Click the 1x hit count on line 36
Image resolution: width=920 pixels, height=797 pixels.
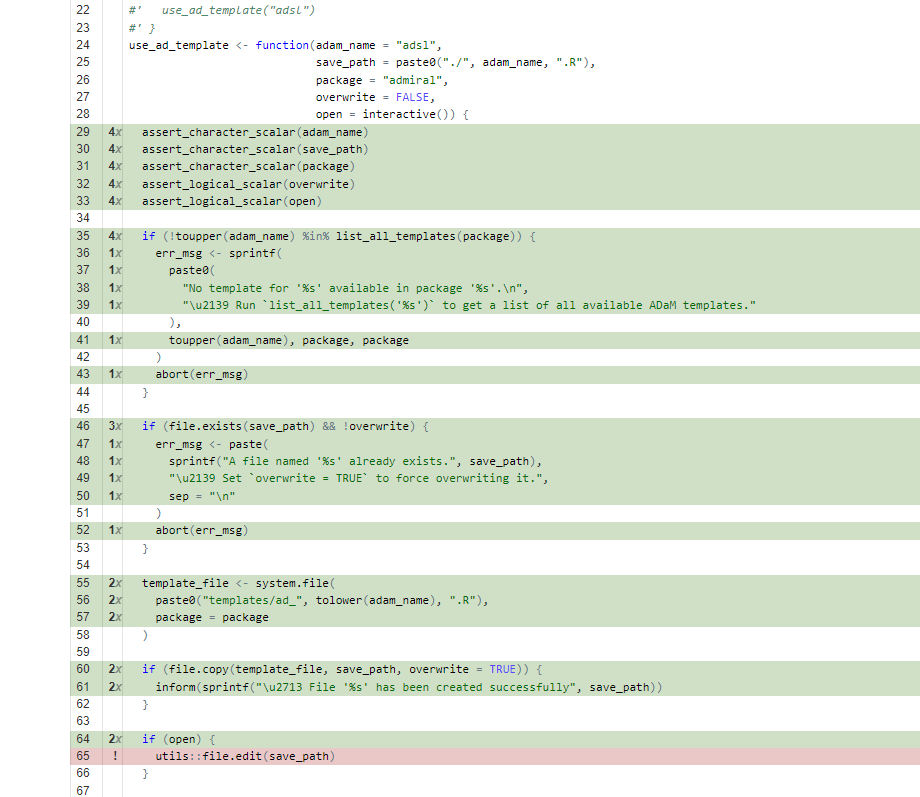tap(115, 253)
